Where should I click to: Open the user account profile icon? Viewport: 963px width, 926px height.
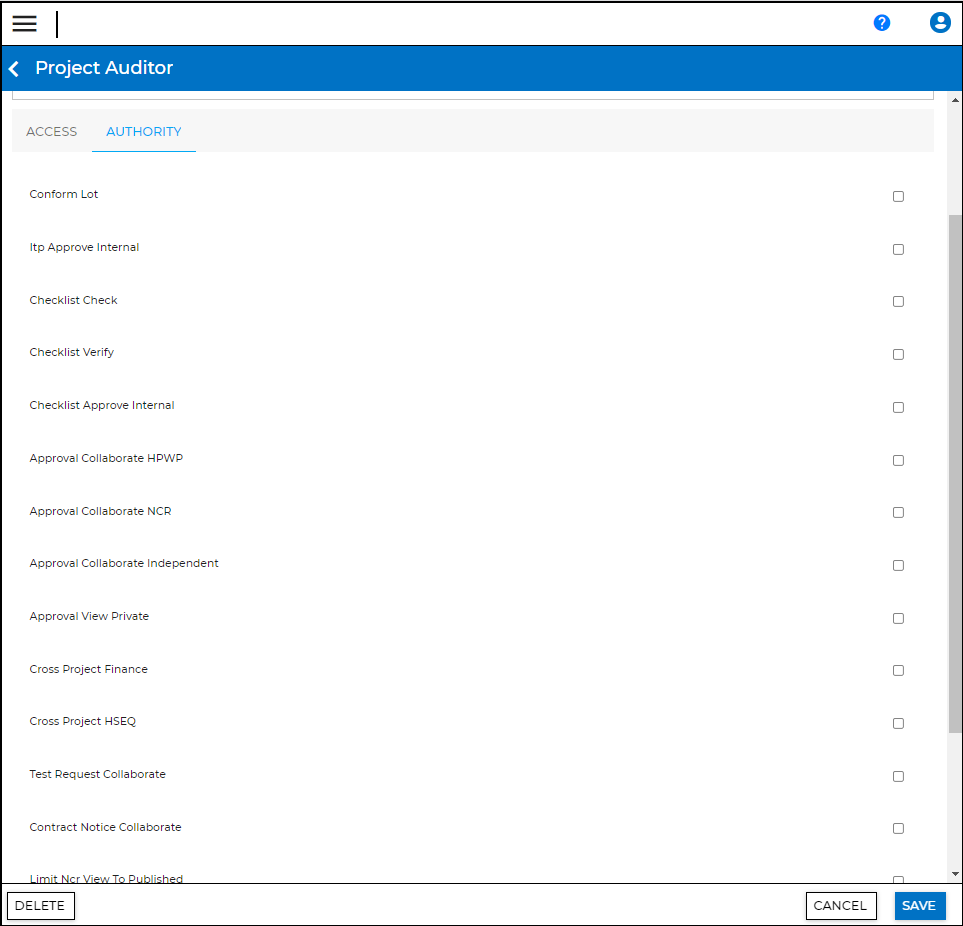coord(939,23)
